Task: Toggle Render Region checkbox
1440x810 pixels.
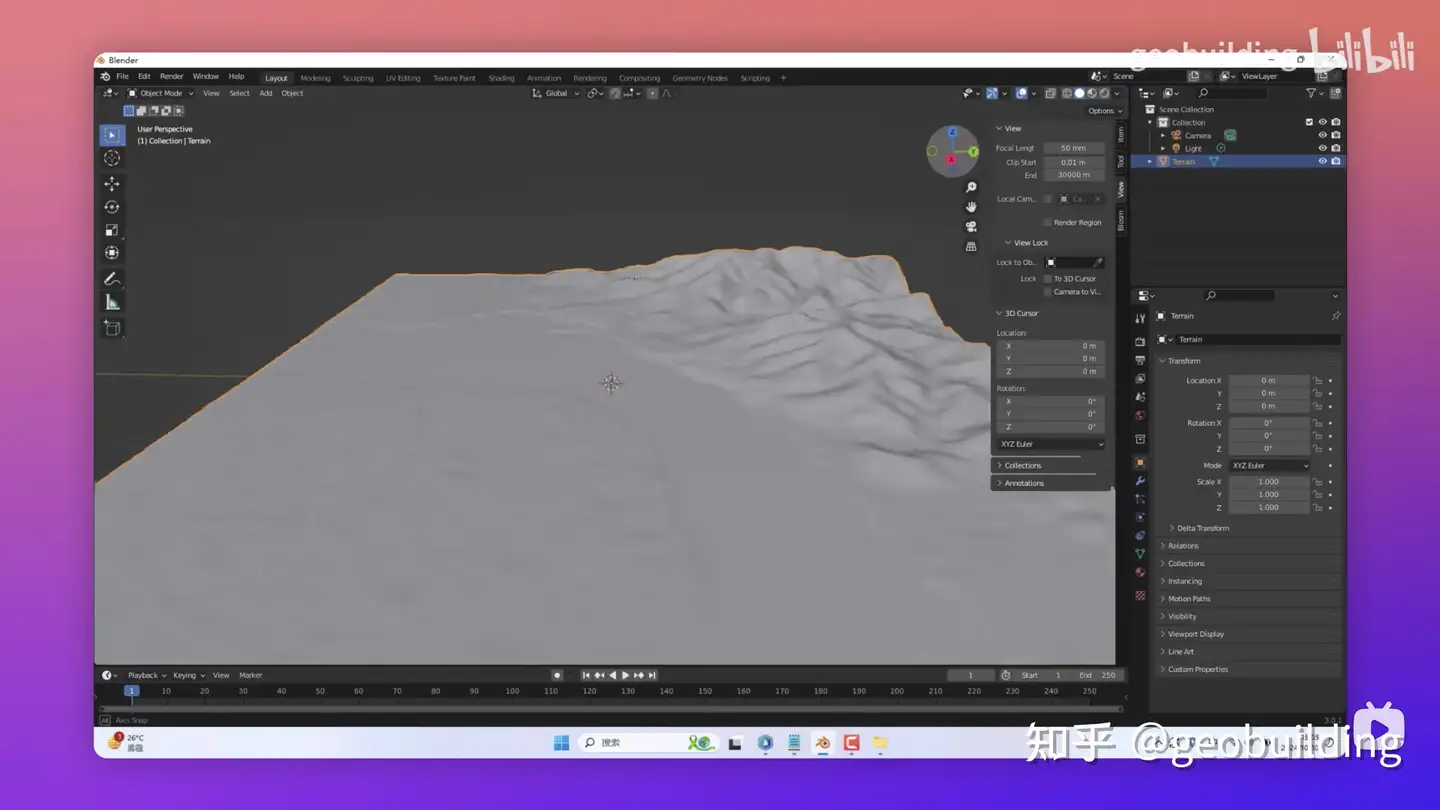Action: tap(1047, 223)
